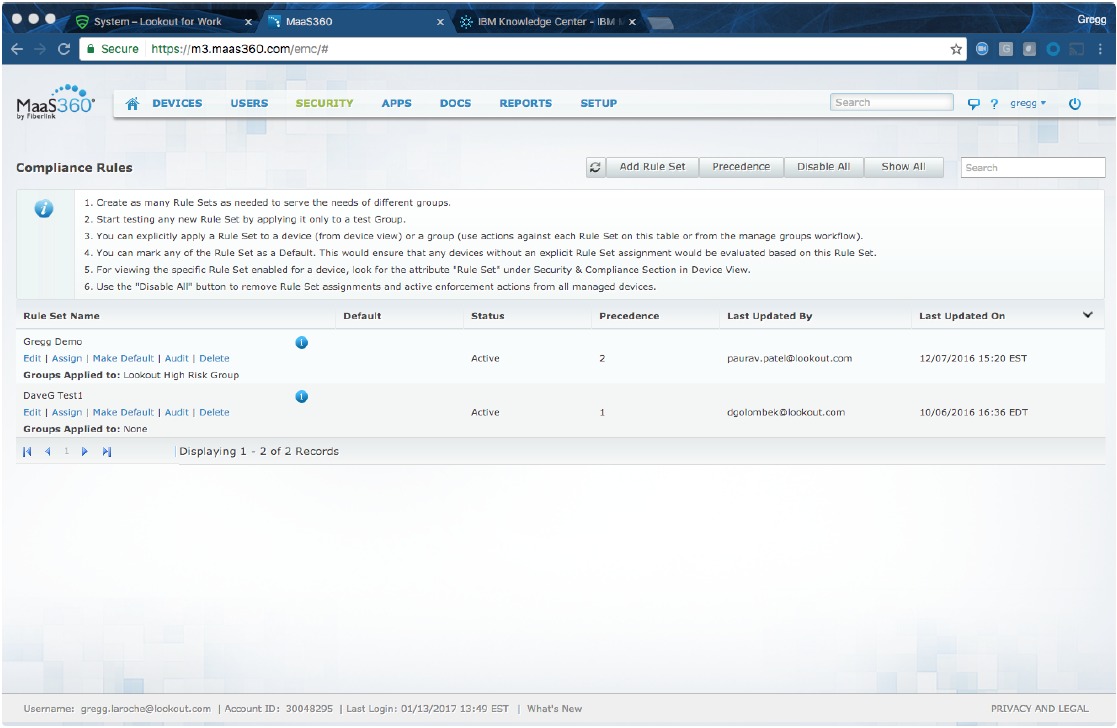Open info icon for DaveG Test1
The image size is (1117, 728).
pos(301,397)
